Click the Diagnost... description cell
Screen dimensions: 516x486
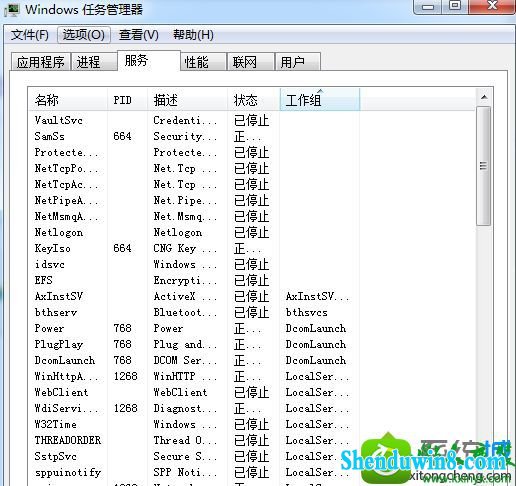[185, 408]
